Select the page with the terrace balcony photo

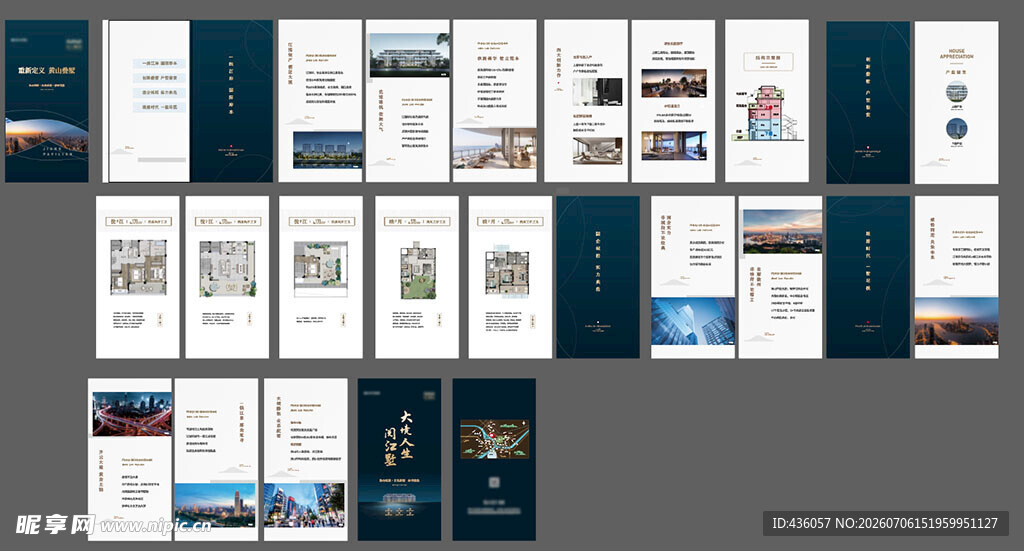pyautogui.click(x=495, y=101)
